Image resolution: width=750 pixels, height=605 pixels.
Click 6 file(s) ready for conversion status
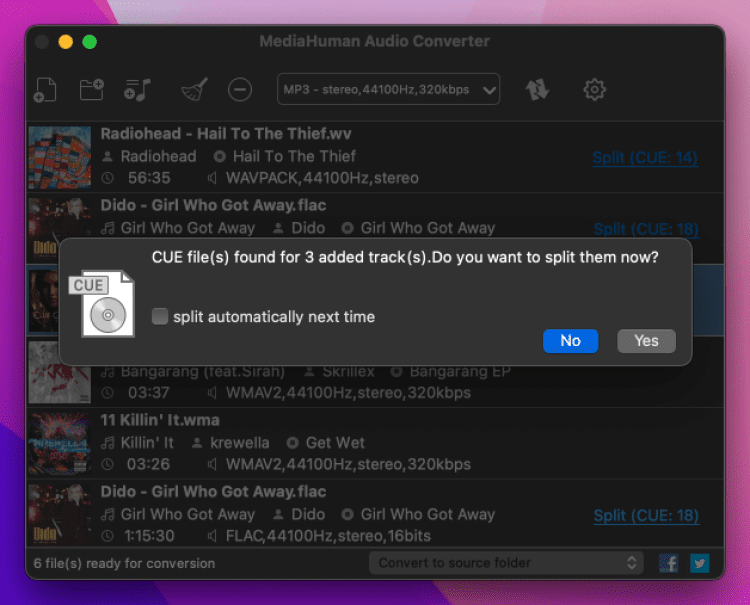(x=124, y=563)
